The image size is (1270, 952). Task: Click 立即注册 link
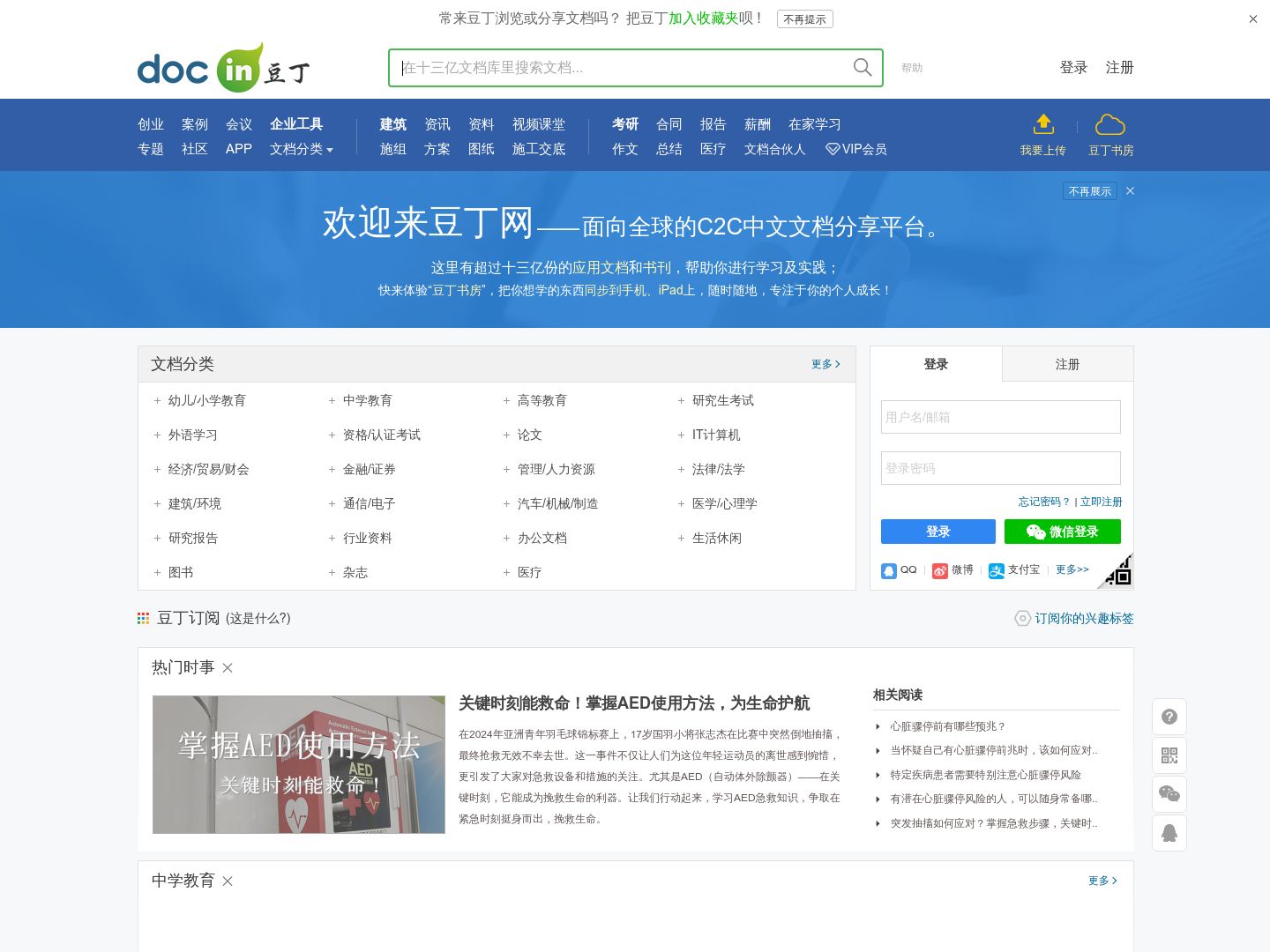[x=1102, y=502]
